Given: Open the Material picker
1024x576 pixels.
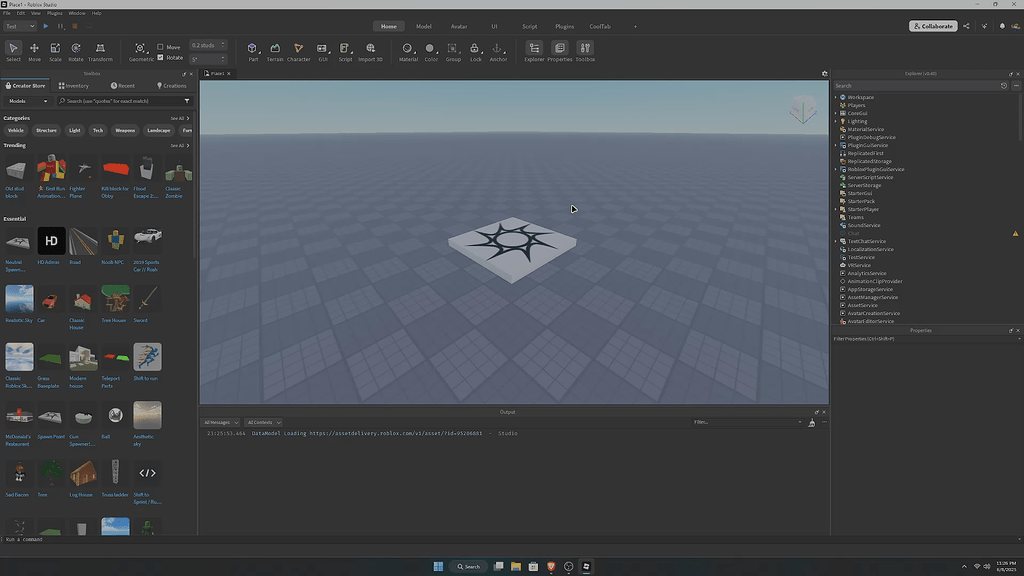Looking at the screenshot, I should coord(408,51).
